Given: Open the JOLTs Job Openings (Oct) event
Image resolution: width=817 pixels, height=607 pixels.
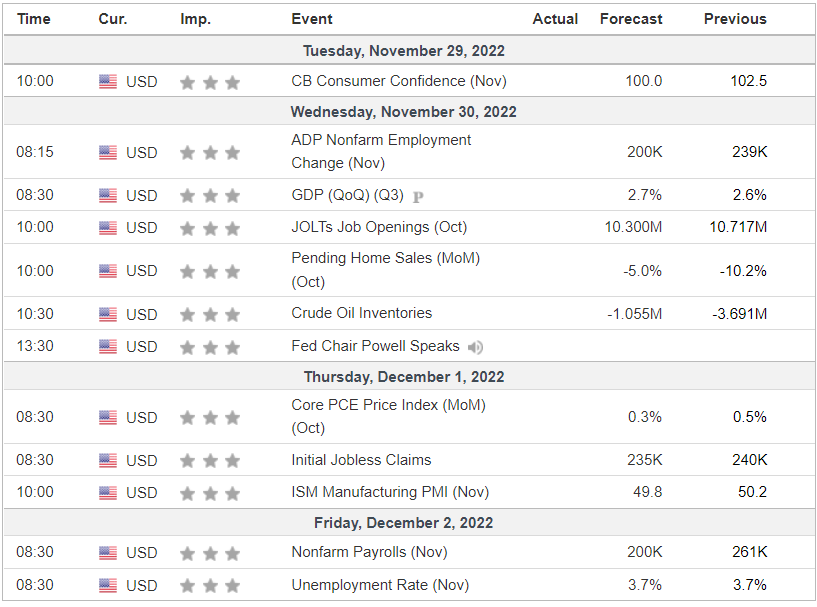Looking at the screenshot, I should 379,227.
